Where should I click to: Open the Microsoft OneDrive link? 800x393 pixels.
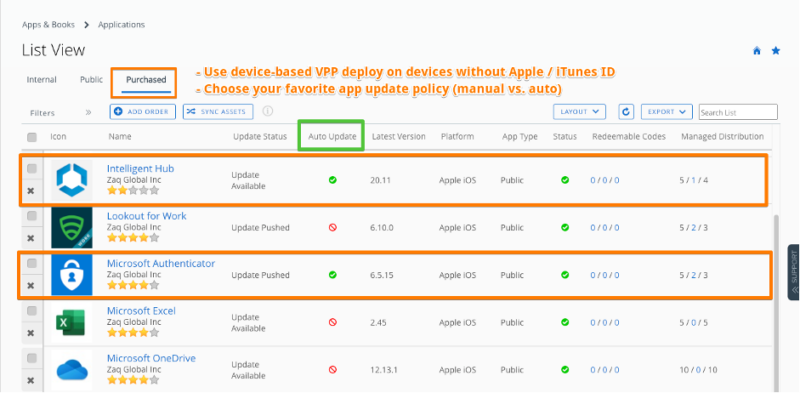[151, 358]
